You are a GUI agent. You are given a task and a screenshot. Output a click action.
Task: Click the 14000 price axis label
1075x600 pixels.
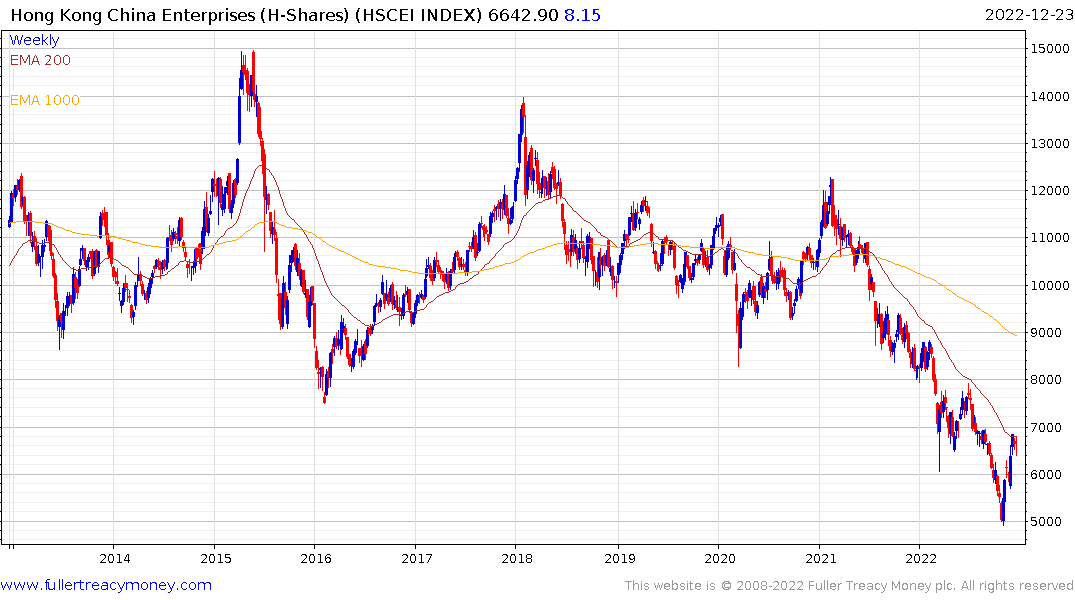pos(1050,96)
